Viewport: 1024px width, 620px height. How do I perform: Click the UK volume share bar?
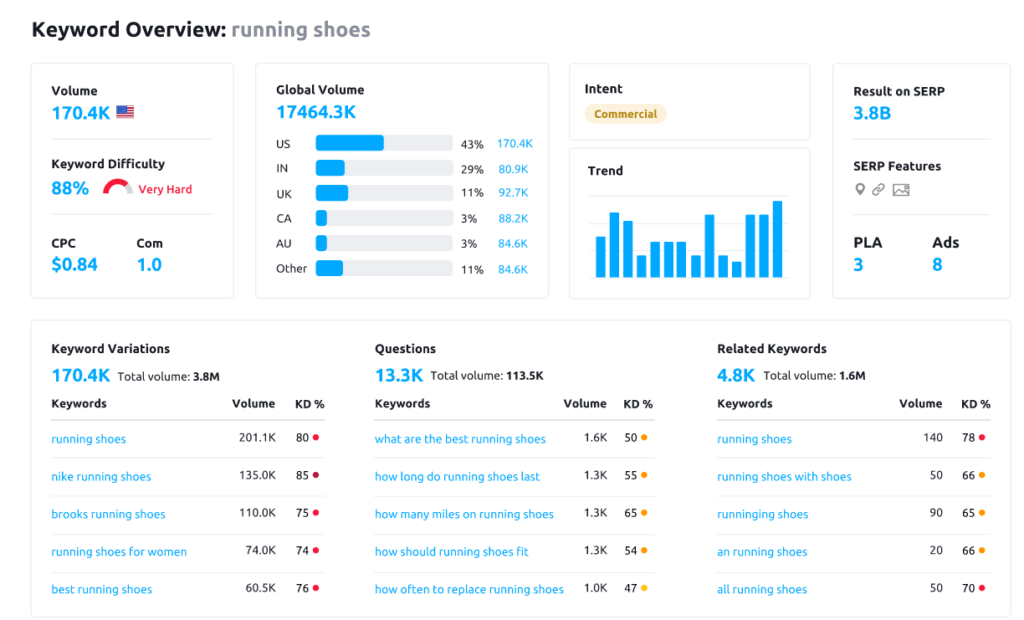point(384,193)
